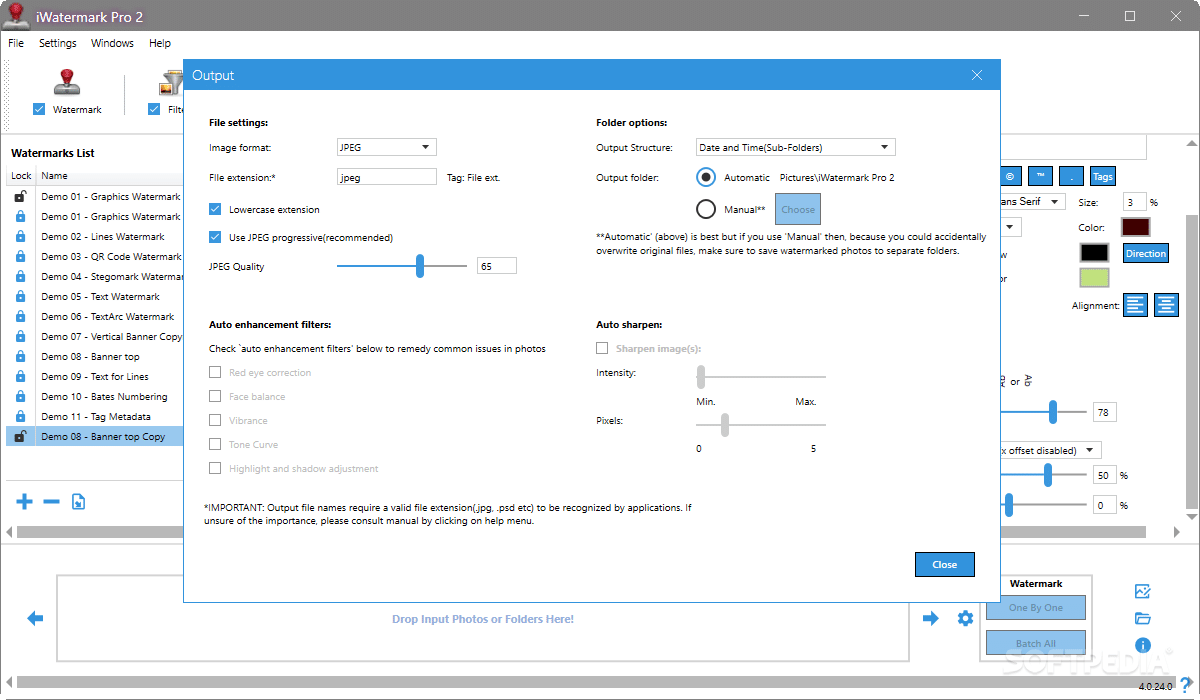Open Output Structure dropdown
1200x700 pixels.
pos(795,147)
